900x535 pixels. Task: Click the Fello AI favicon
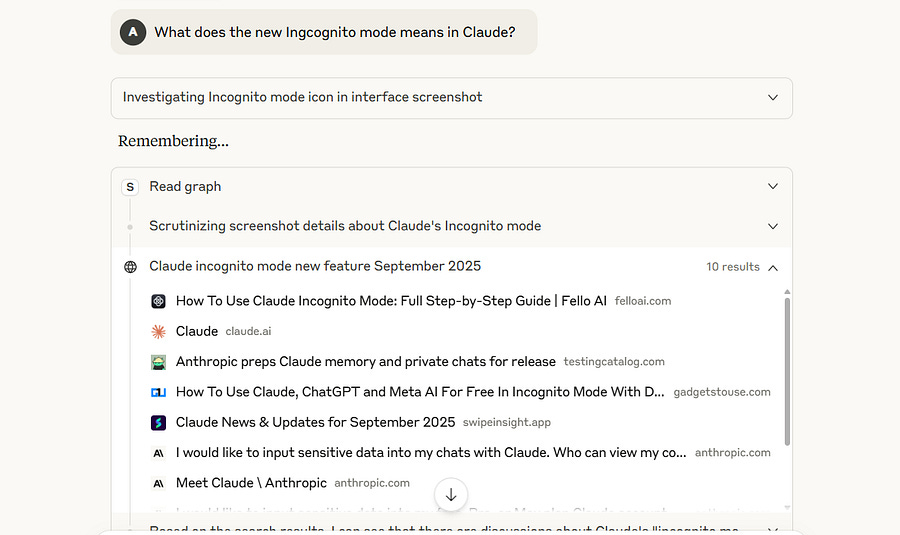pos(158,301)
